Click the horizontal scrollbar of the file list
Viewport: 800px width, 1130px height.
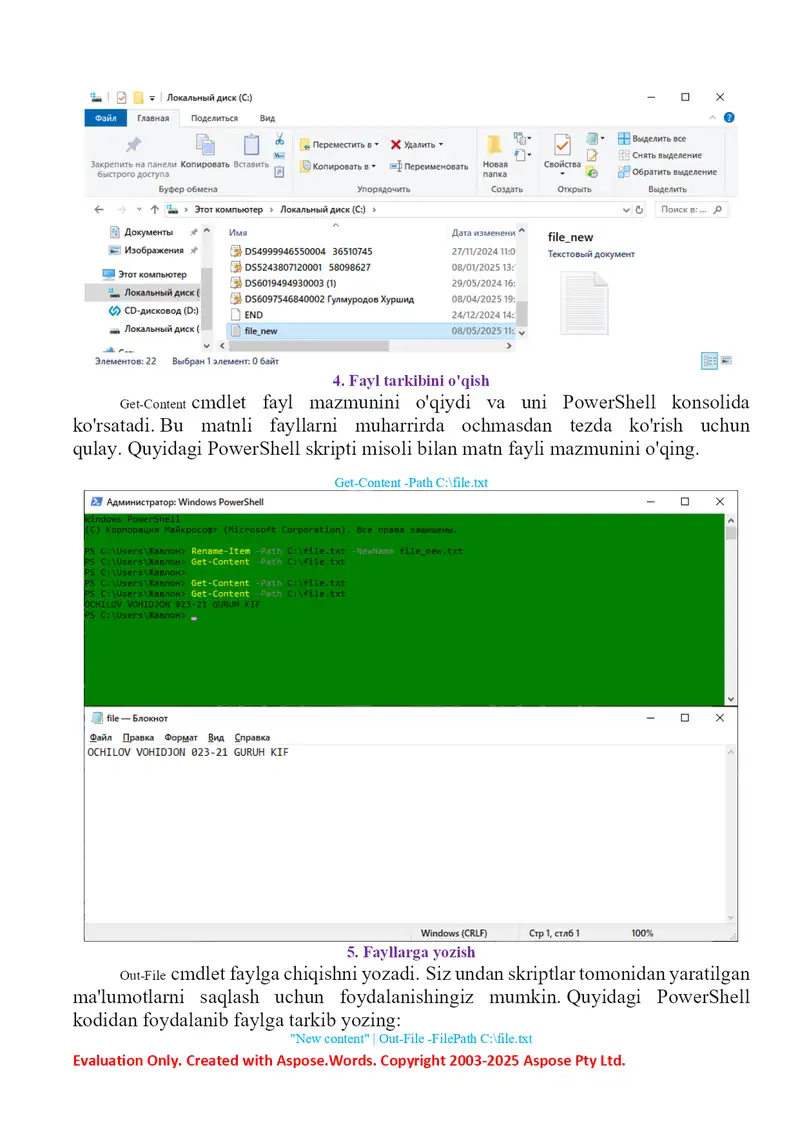pos(308,346)
